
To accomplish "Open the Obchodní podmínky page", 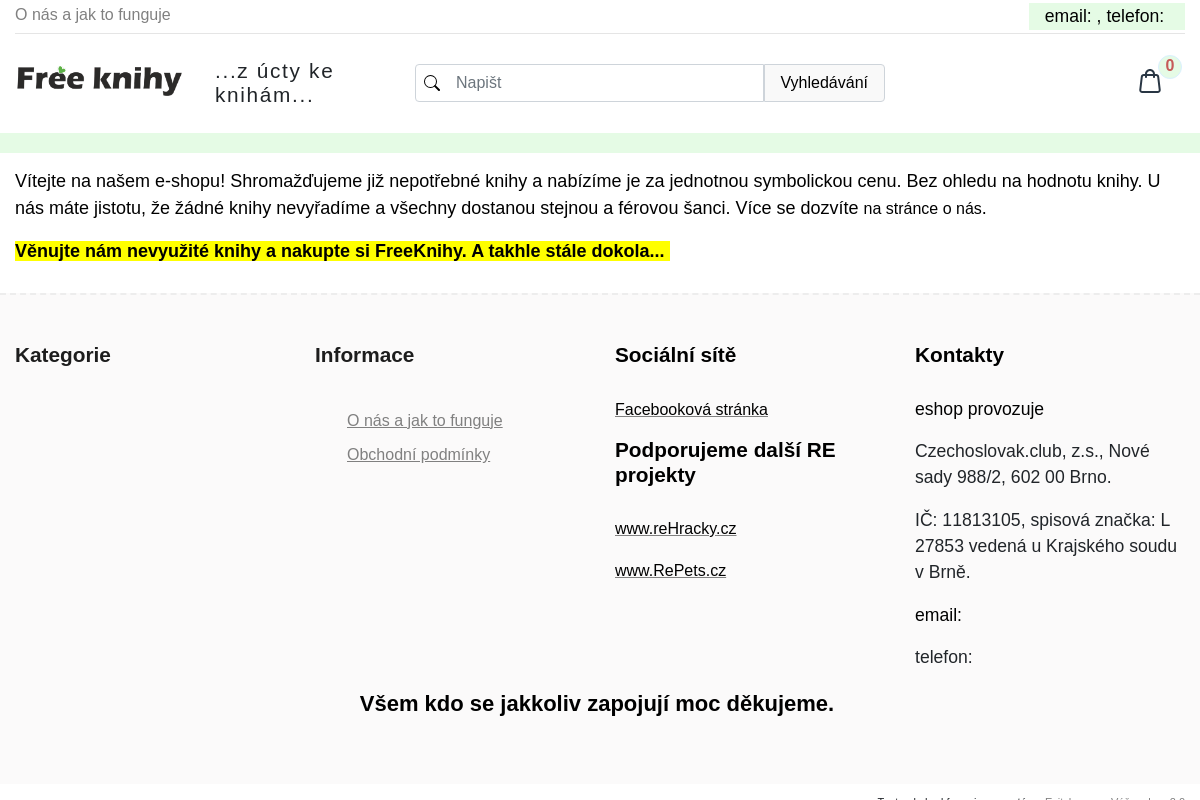I will pos(418,454).
